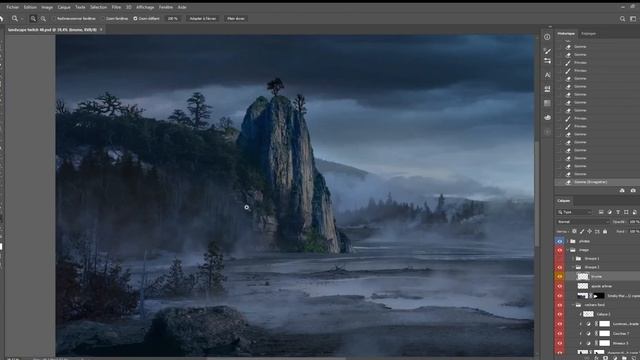Hide the Courbes 7 adjustment layer eye

point(560,333)
